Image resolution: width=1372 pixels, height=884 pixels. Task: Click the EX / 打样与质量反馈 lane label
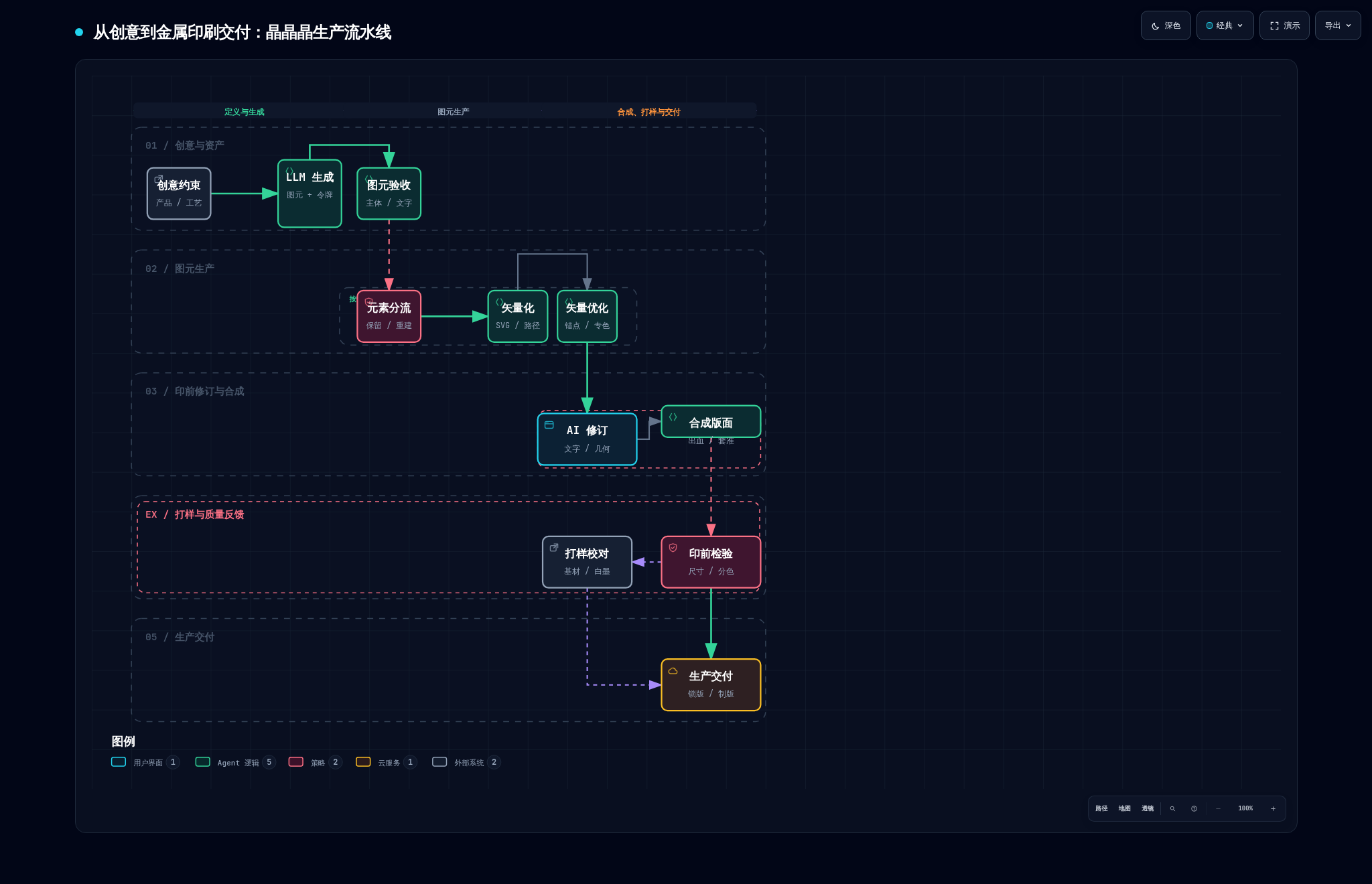click(194, 514)
